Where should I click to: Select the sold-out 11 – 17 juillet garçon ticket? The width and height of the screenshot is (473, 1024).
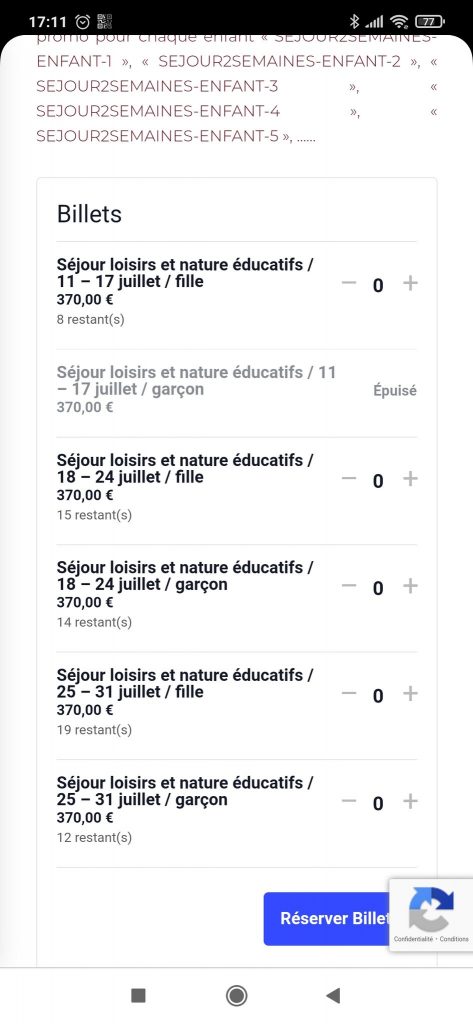point(236,391)
